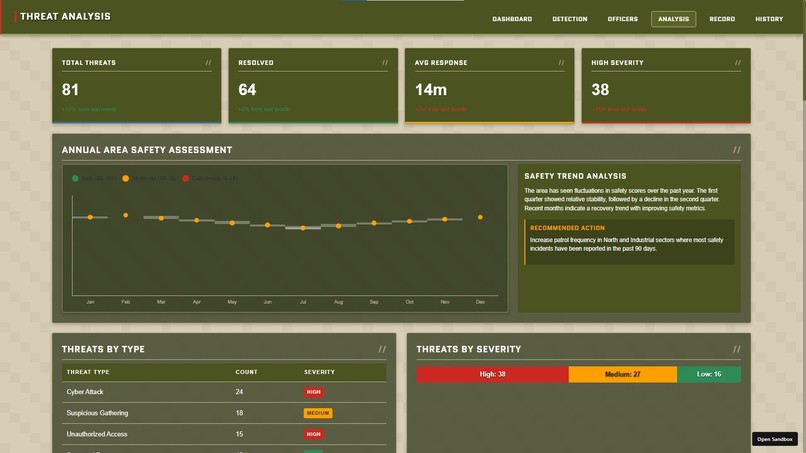The image size is (806, 453).
Task: Select the May data point on chart
Action: 232,223
